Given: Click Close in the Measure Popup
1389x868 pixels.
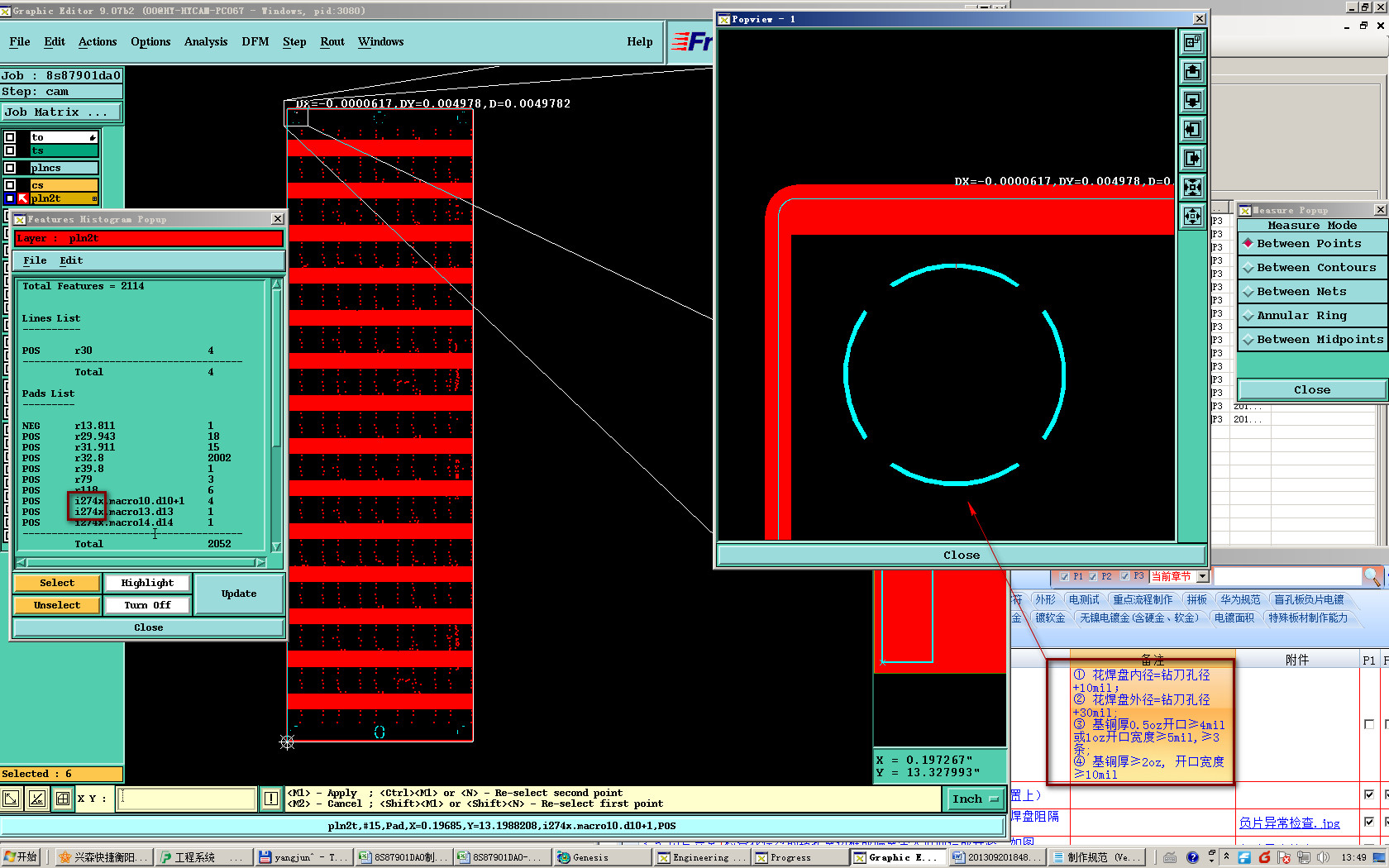Looking at the screenshot, I should click(1311, 389).
